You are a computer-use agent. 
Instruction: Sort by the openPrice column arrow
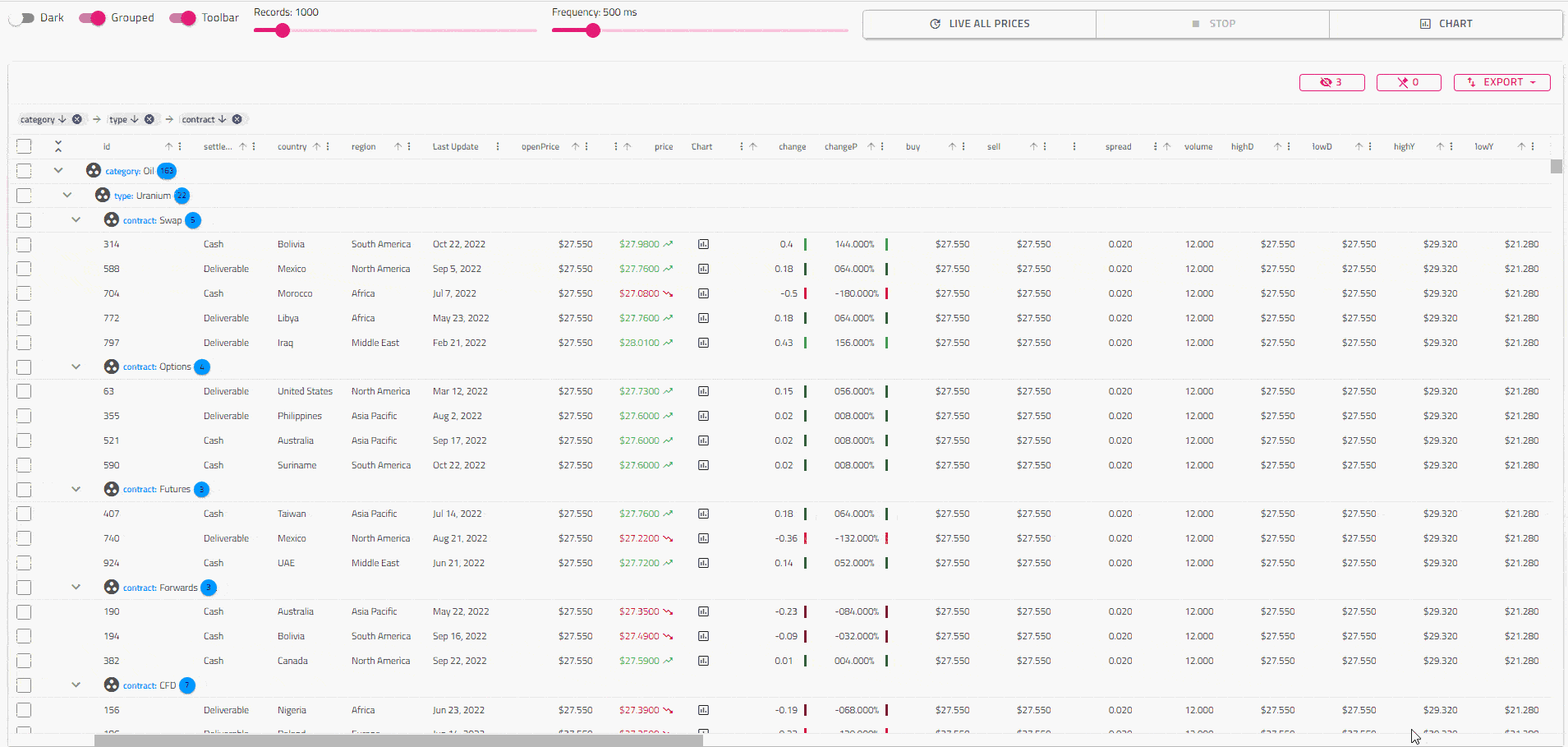click(576, 146)
